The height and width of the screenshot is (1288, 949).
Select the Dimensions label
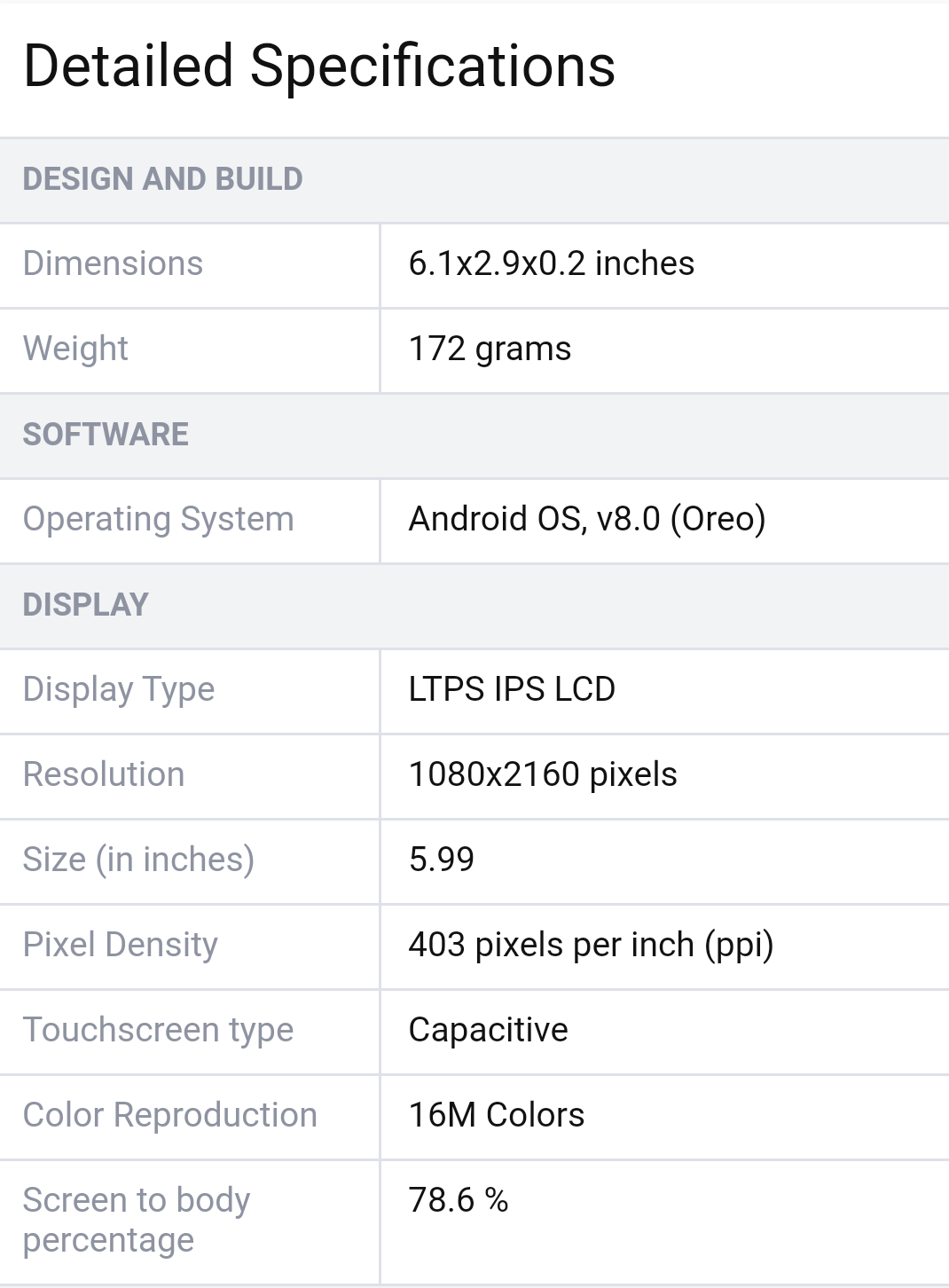pos(114,263)
